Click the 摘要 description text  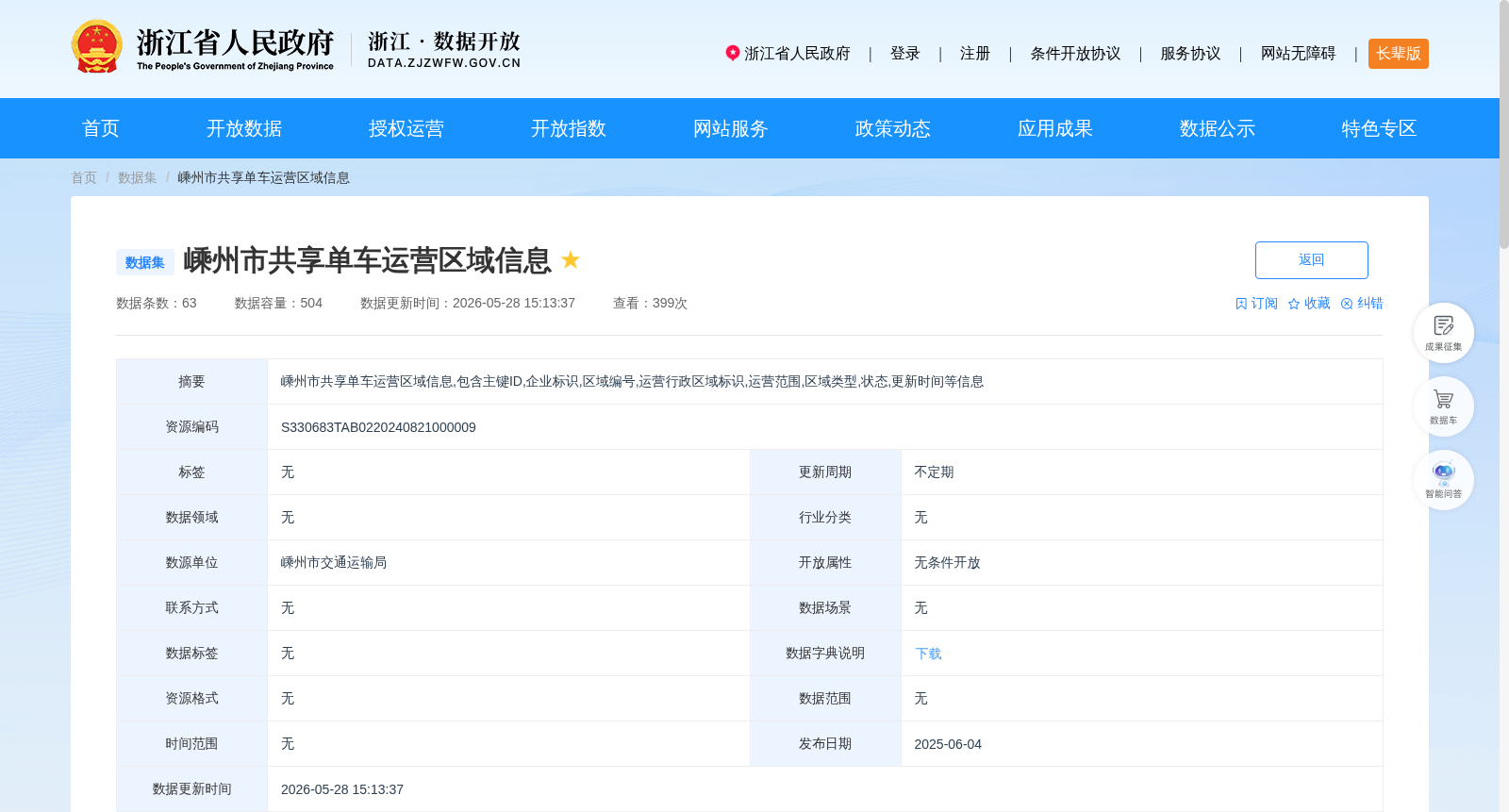(632, 382)
